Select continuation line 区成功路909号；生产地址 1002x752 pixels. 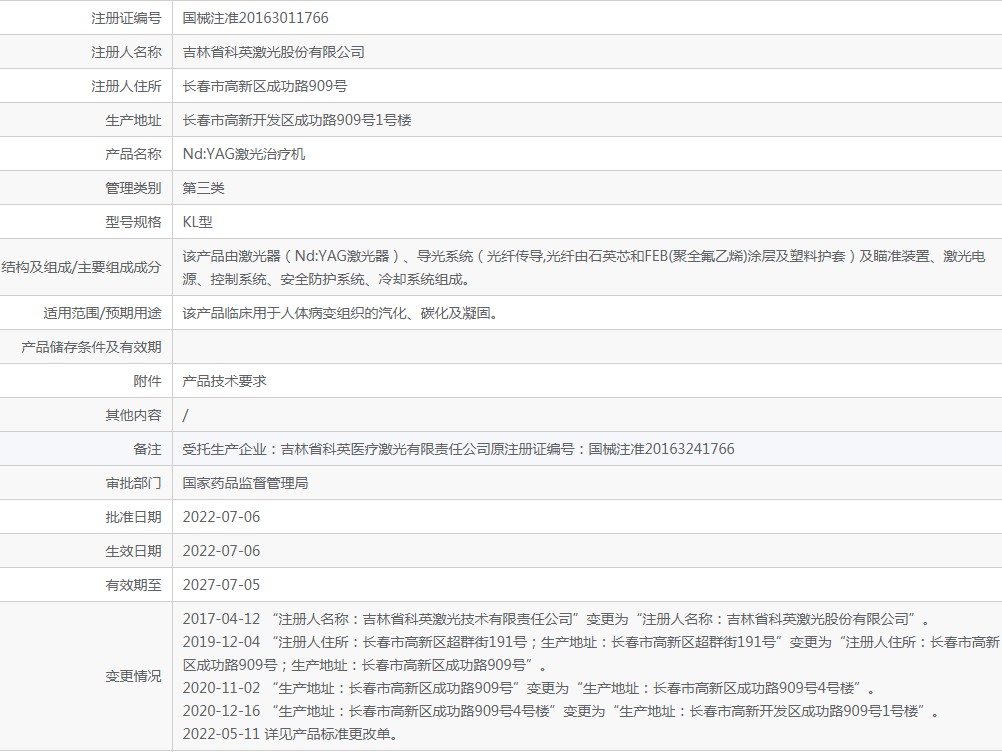[365, 665]
